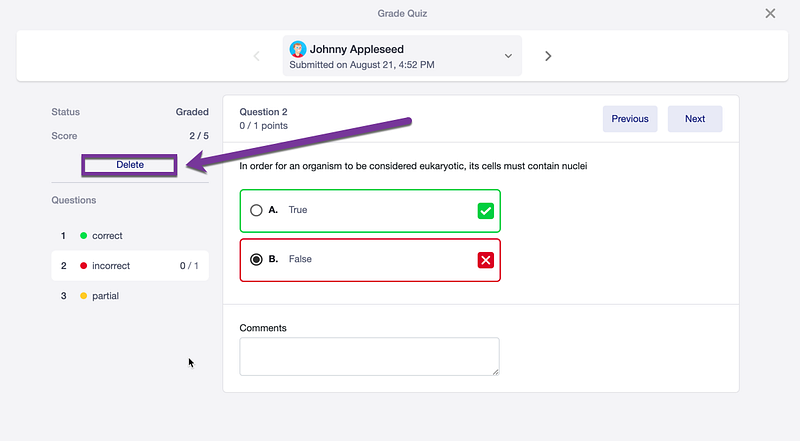The image size is (800, 441).
Task: Click the Next question button
Action: coord(695,119)
